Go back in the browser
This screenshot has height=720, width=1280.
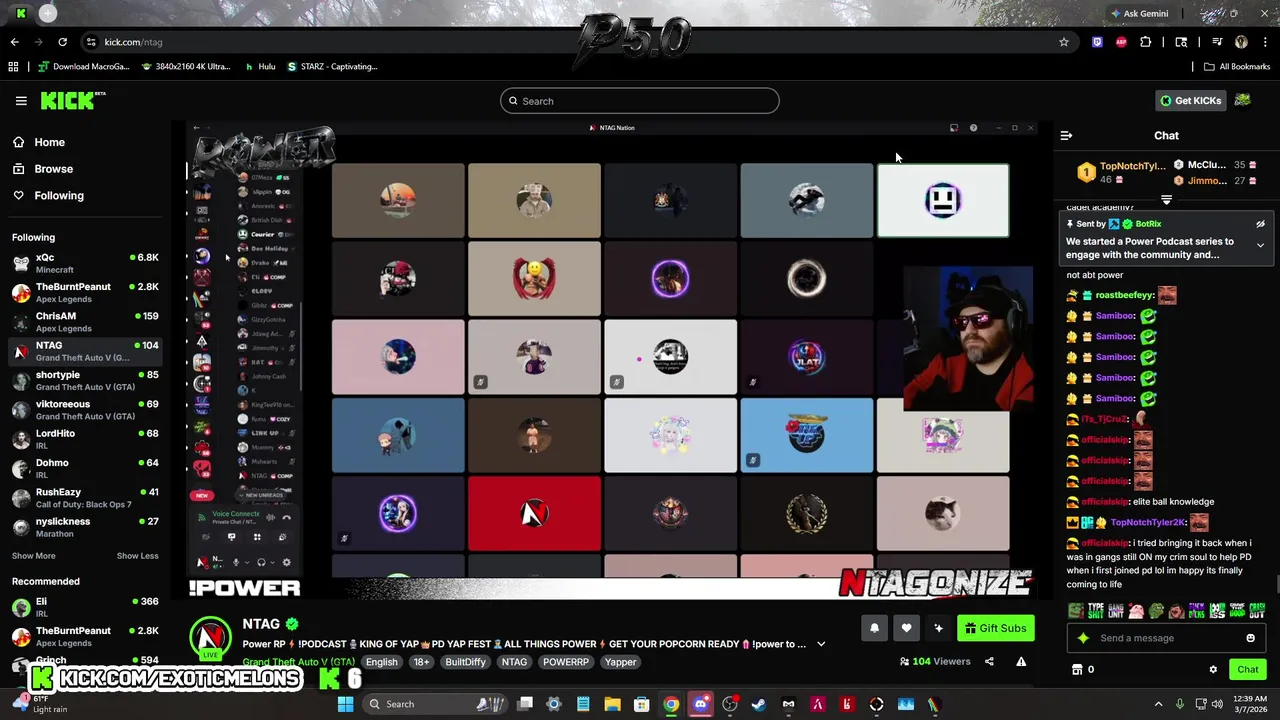coord(14,42)
